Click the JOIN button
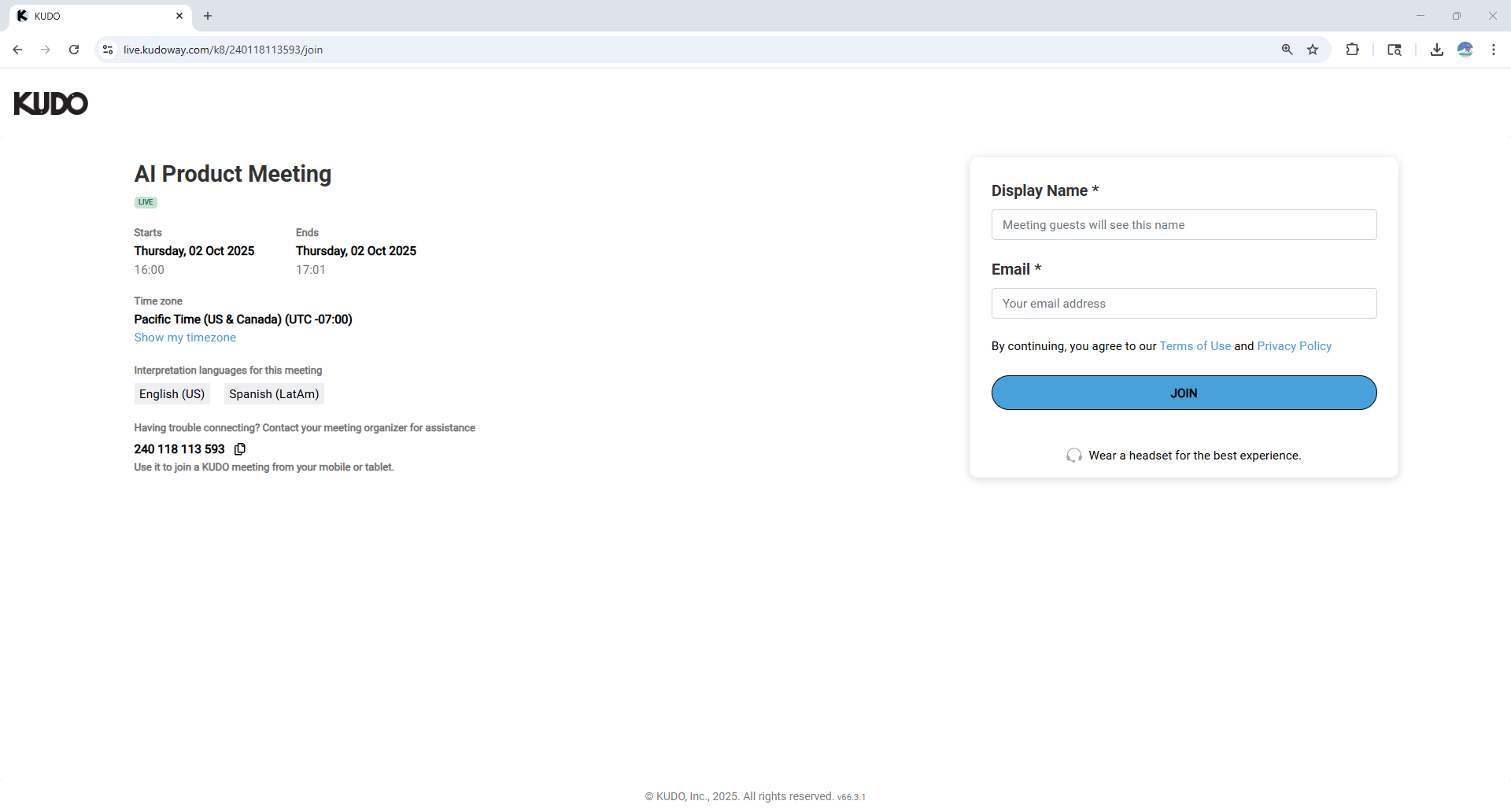The width and height of the screenshot is (1511, 812). 1184,393
